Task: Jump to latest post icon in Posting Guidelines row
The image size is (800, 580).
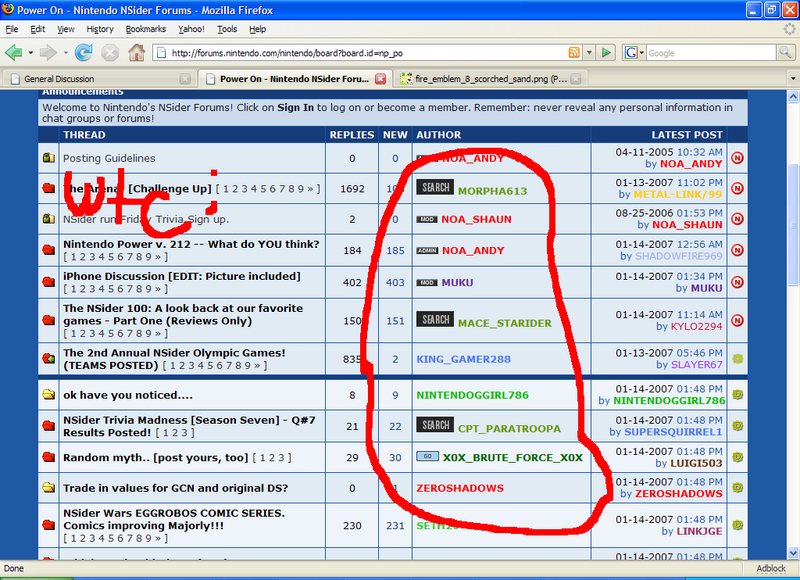Action: click(x=737, y=158)
